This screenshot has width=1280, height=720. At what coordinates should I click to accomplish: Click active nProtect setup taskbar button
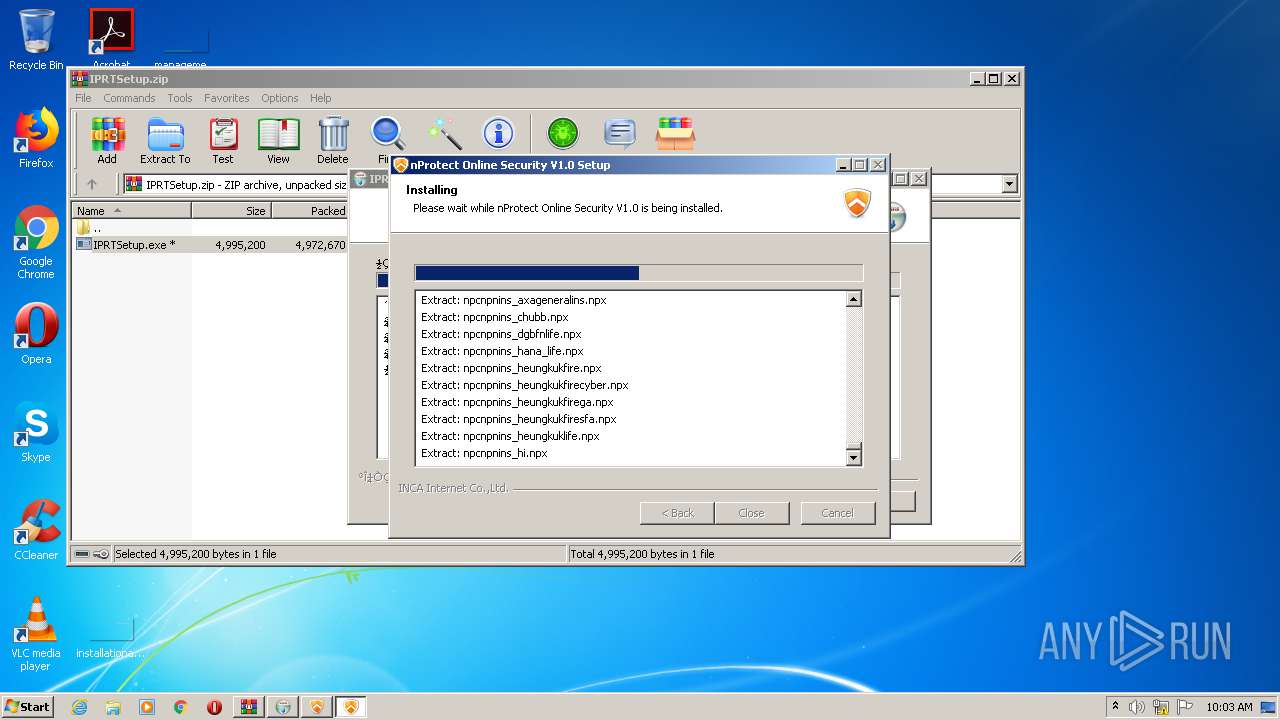pos(351,707)
